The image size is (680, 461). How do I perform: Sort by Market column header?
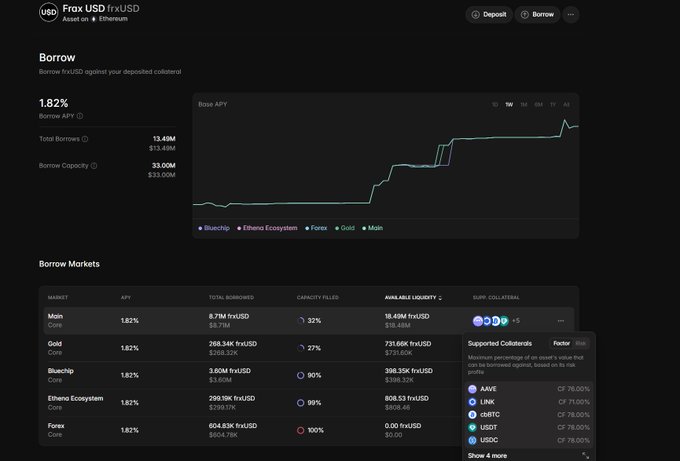(x=58, y=298)
